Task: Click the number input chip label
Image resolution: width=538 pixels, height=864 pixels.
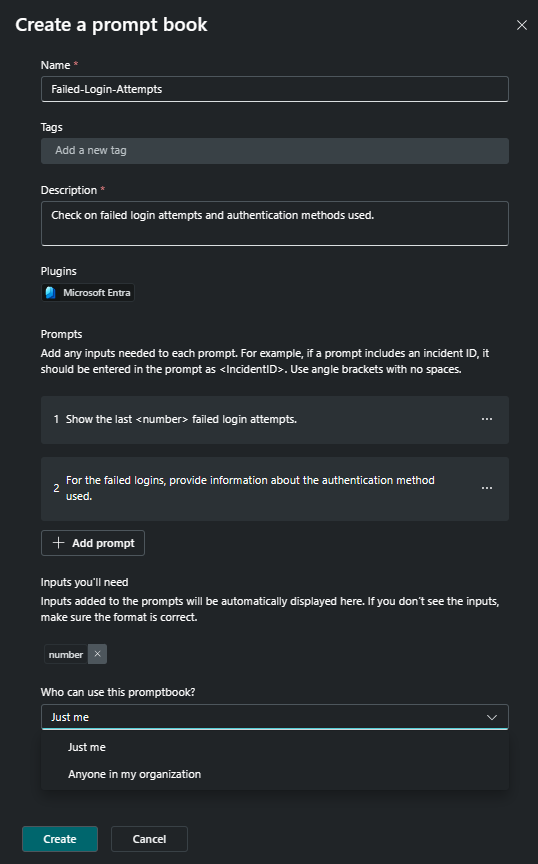Action: tap(66, 655)
